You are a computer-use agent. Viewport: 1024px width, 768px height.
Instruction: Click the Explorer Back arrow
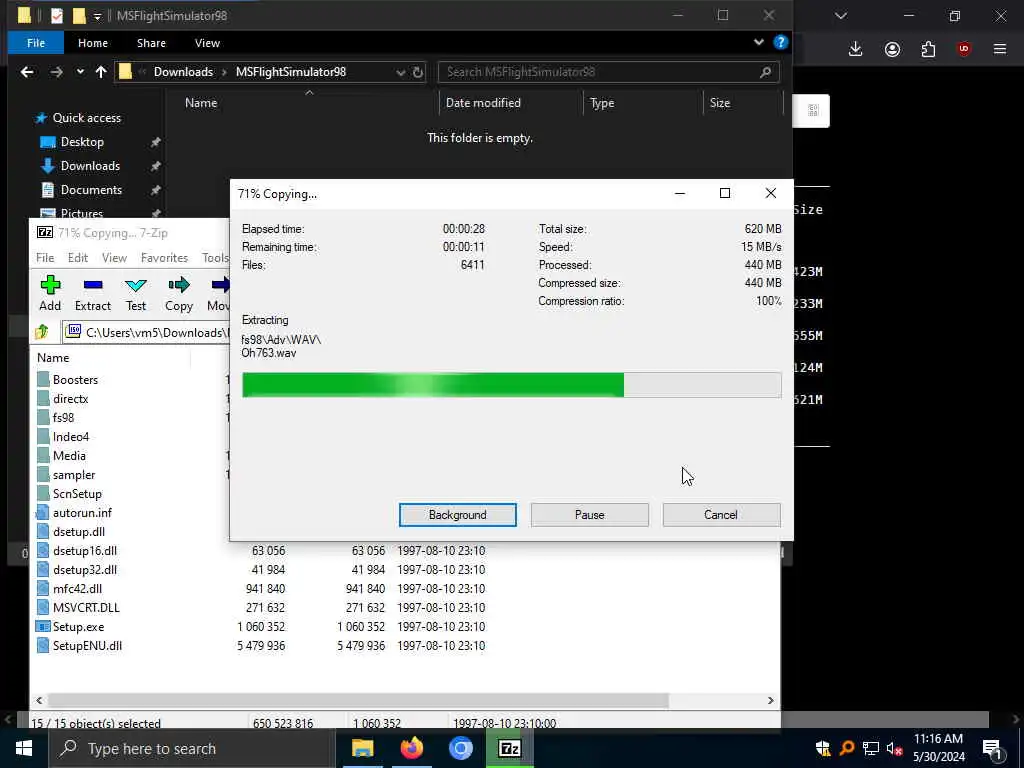(27, 72)
